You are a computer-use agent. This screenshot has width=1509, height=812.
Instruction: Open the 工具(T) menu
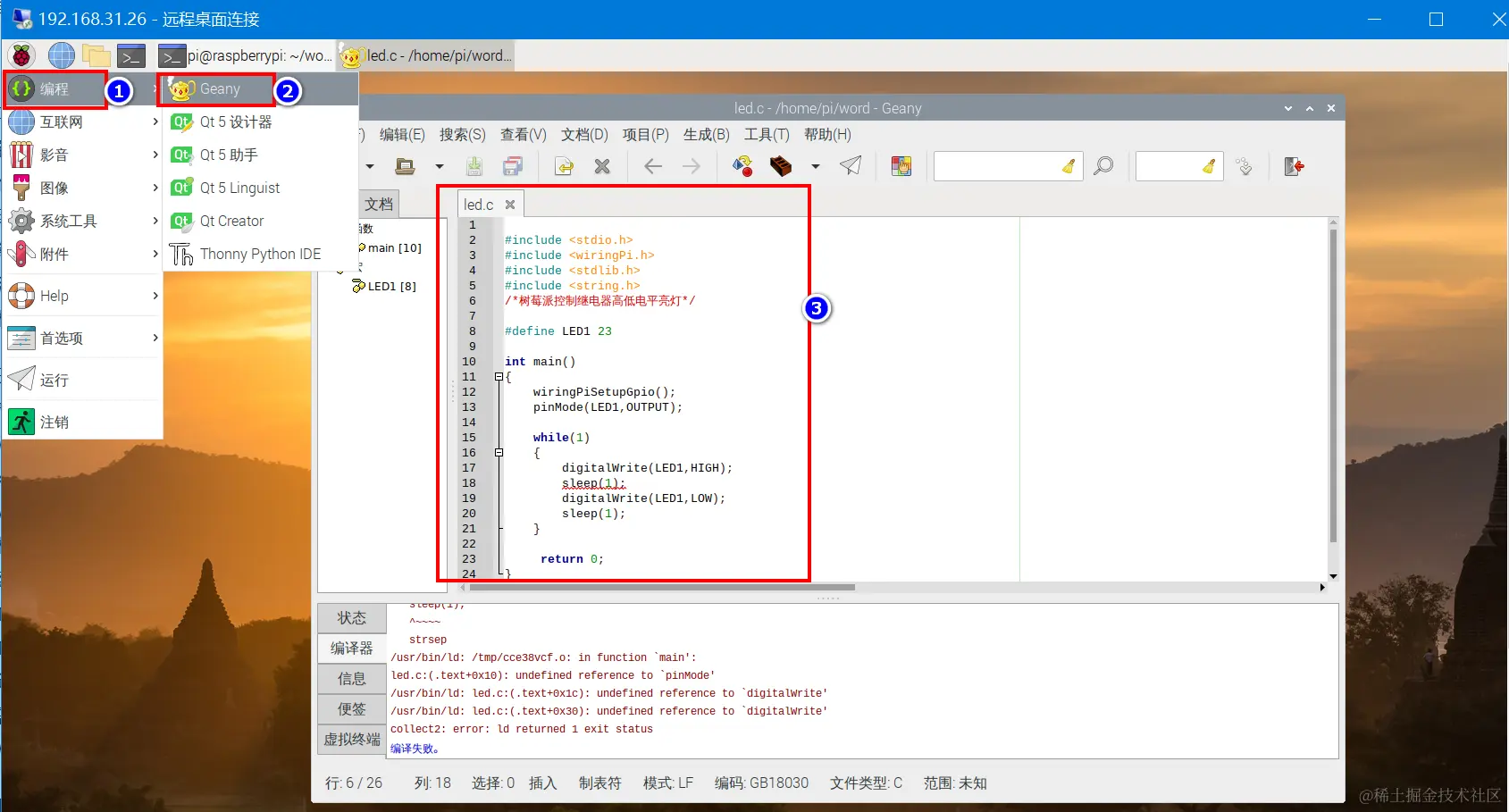767,135
